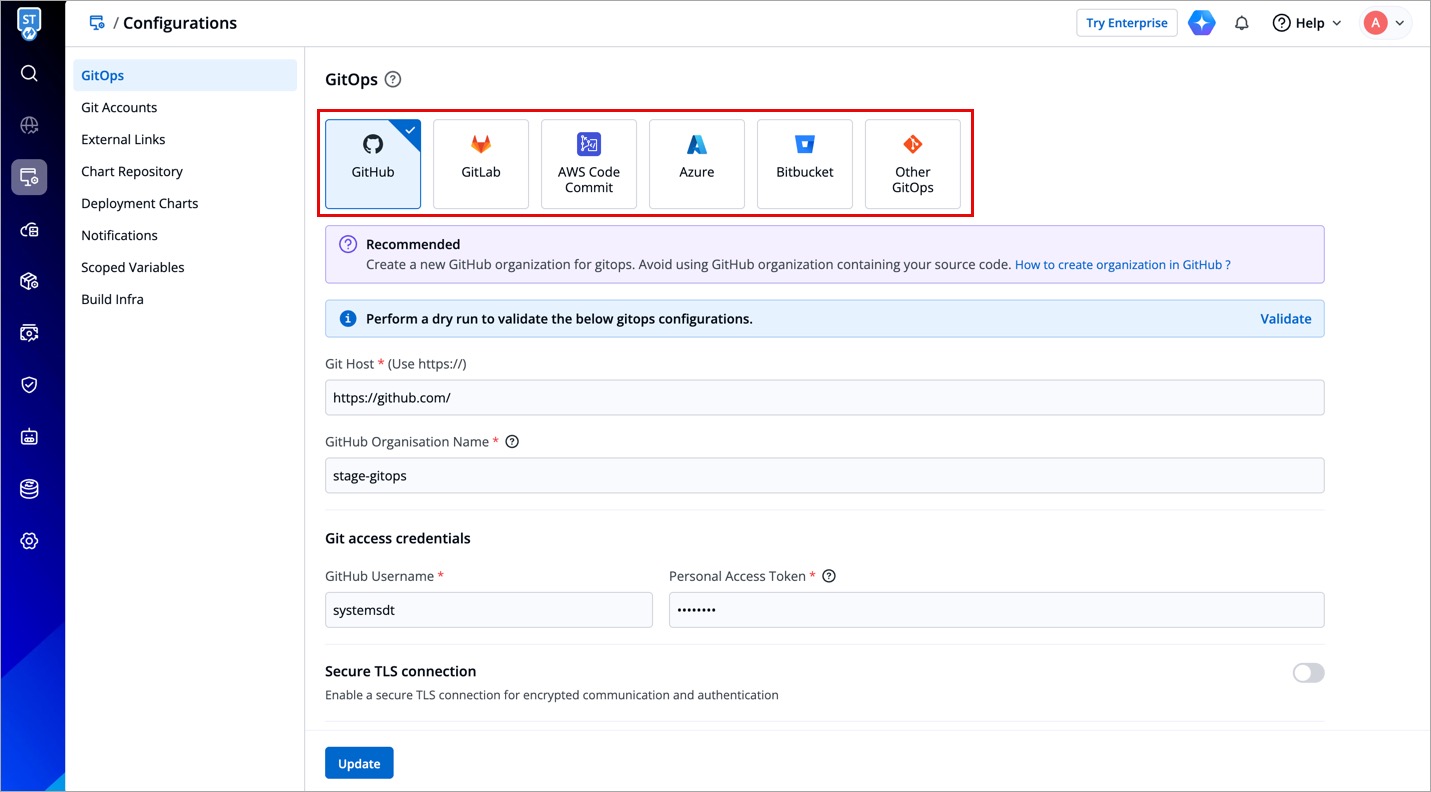The width and height of the screenshot is (1431, 792).
Task: Choose the Bitbucket provider tile
Action: coord(805,164)
